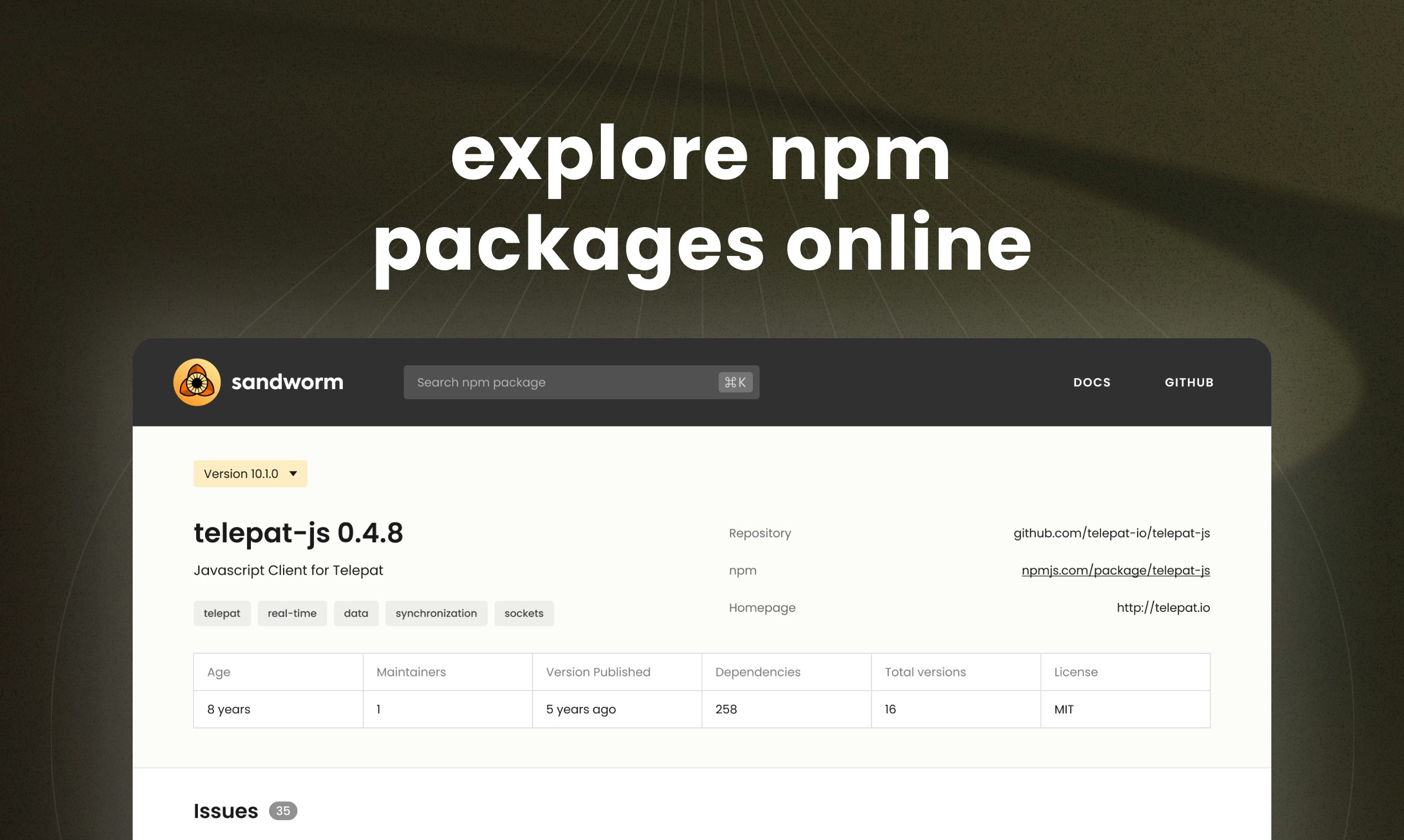Click the 'Total versions' column header
This screenshot has width=1404, height=840.
click(926, 672)
